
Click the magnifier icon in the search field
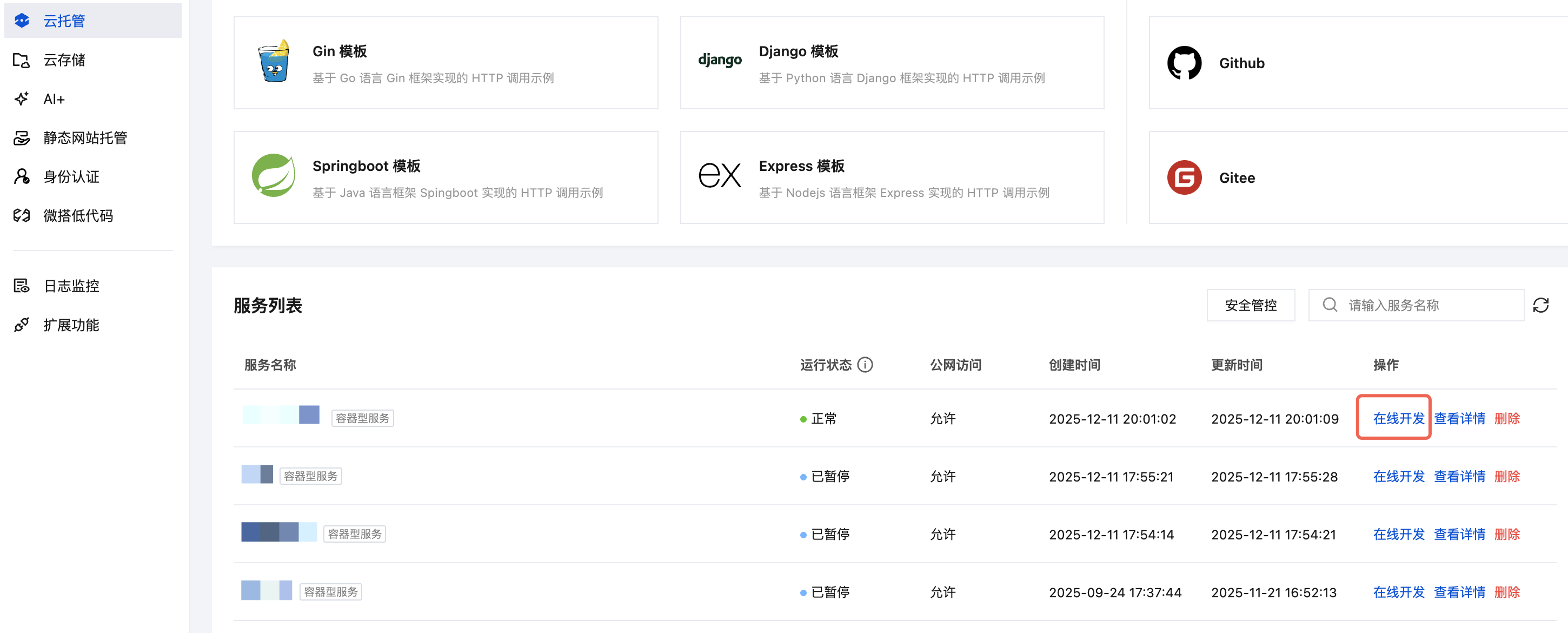1330,305
